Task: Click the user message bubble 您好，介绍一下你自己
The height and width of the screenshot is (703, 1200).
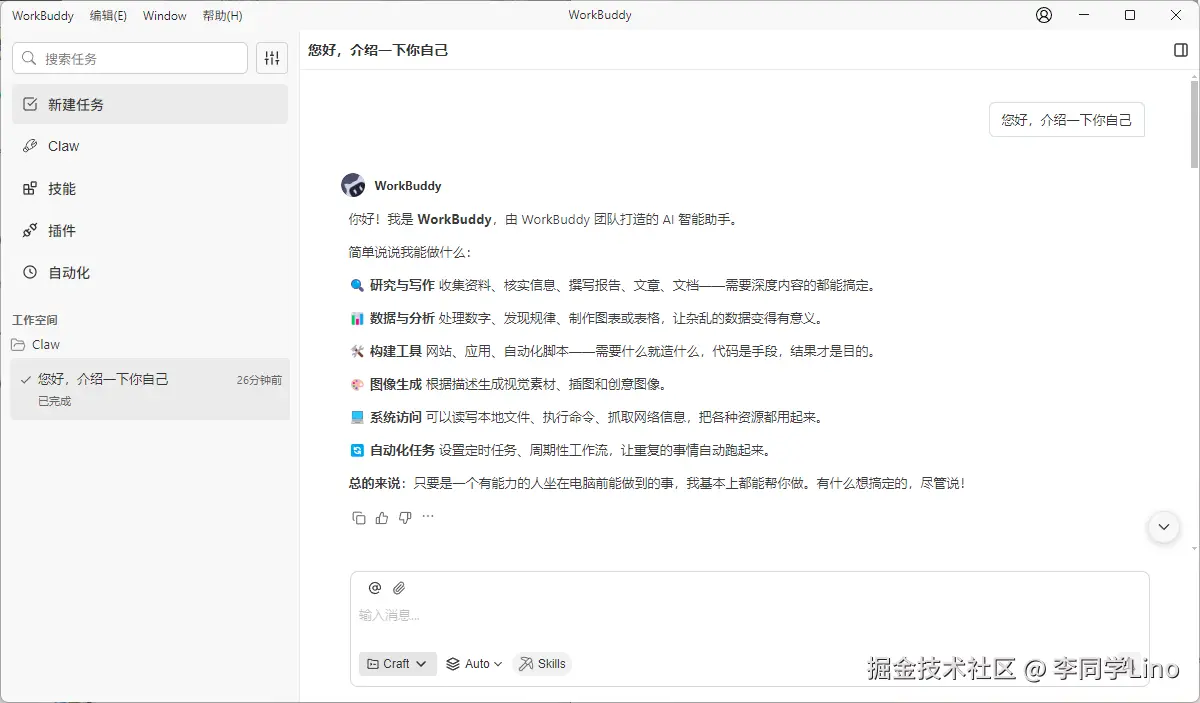Action: pos(1066,119)
